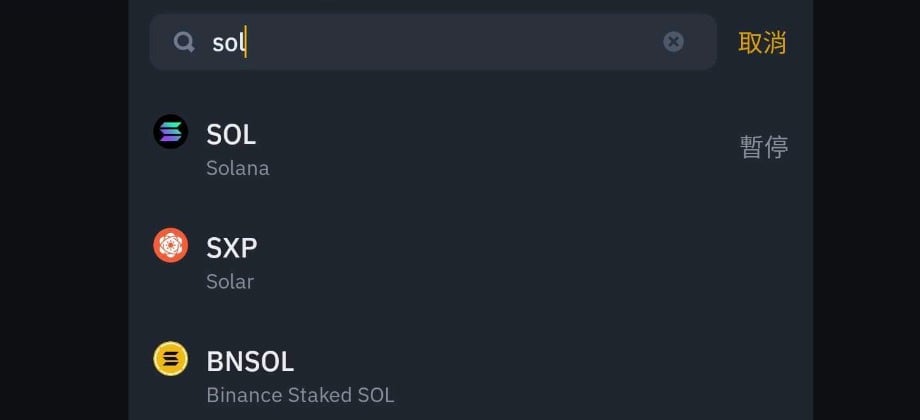Click empty space right of the BNSOL row

pos(600,375)
